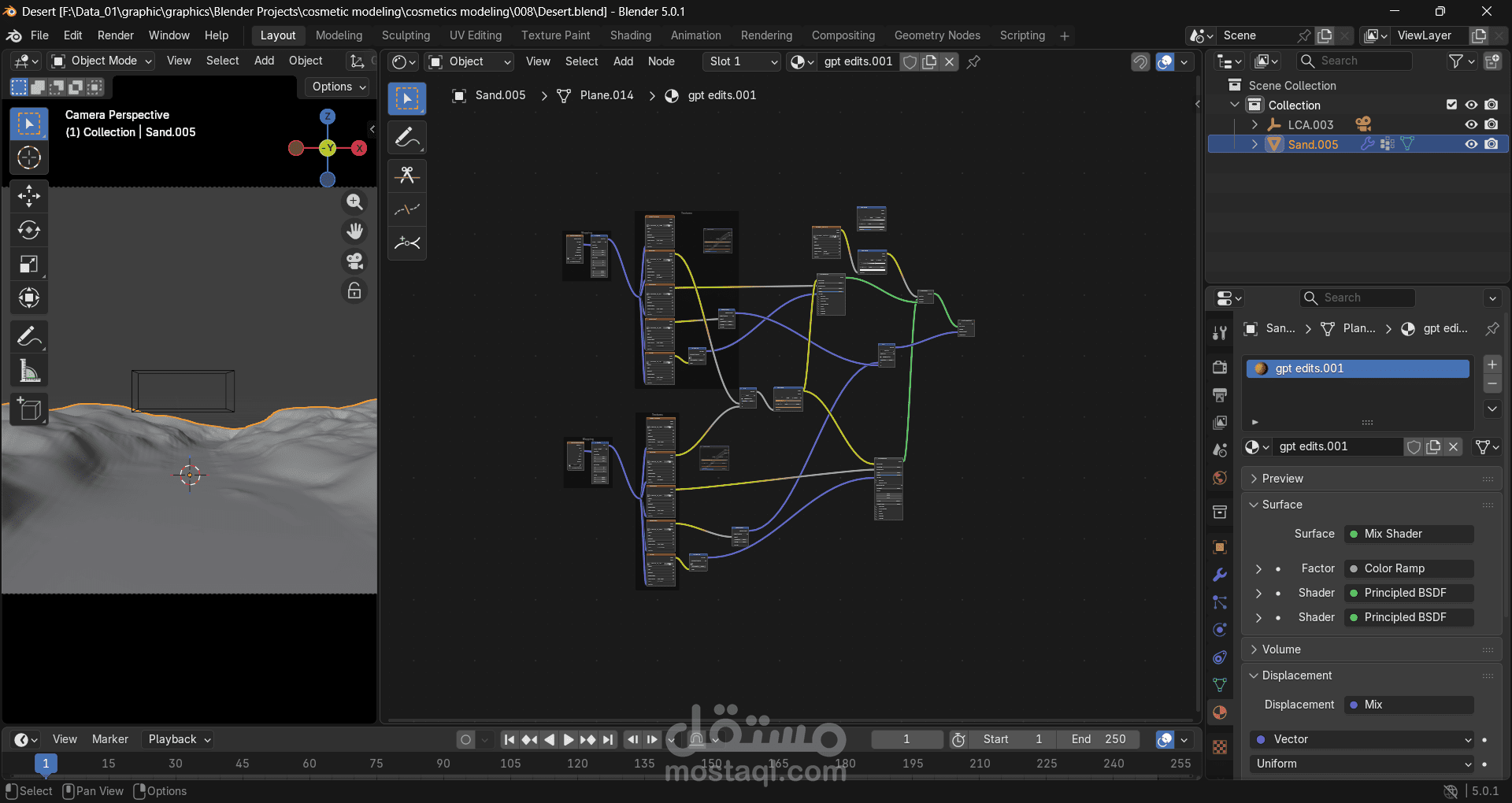This screenshot has height=803, width=1512.
Task: Hide Sand.005 in viewport with eye icon
Action: tap(1470, 144)
